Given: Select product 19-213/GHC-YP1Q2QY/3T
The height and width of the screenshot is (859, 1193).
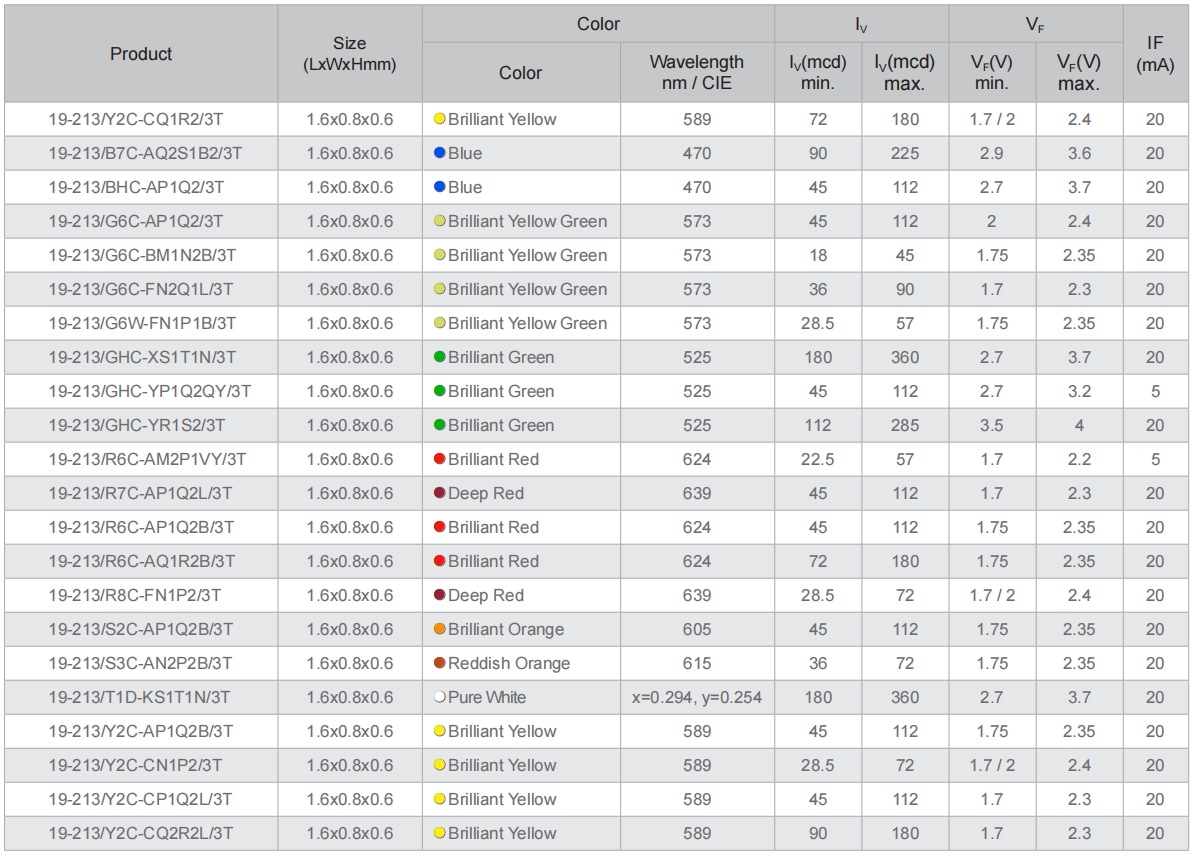Looking at the screenshot, I should [150, 391].
